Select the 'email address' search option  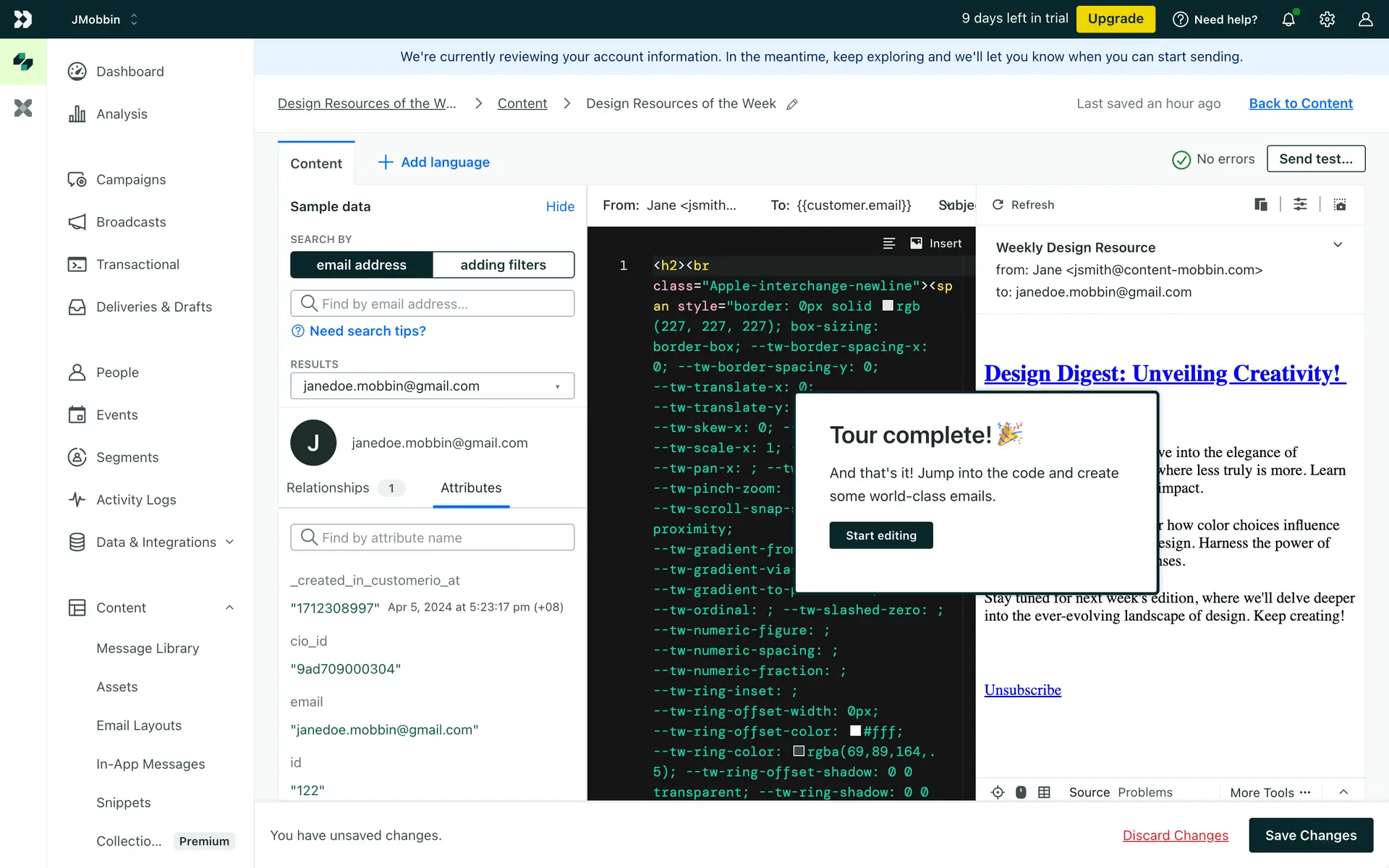point(361,265)
